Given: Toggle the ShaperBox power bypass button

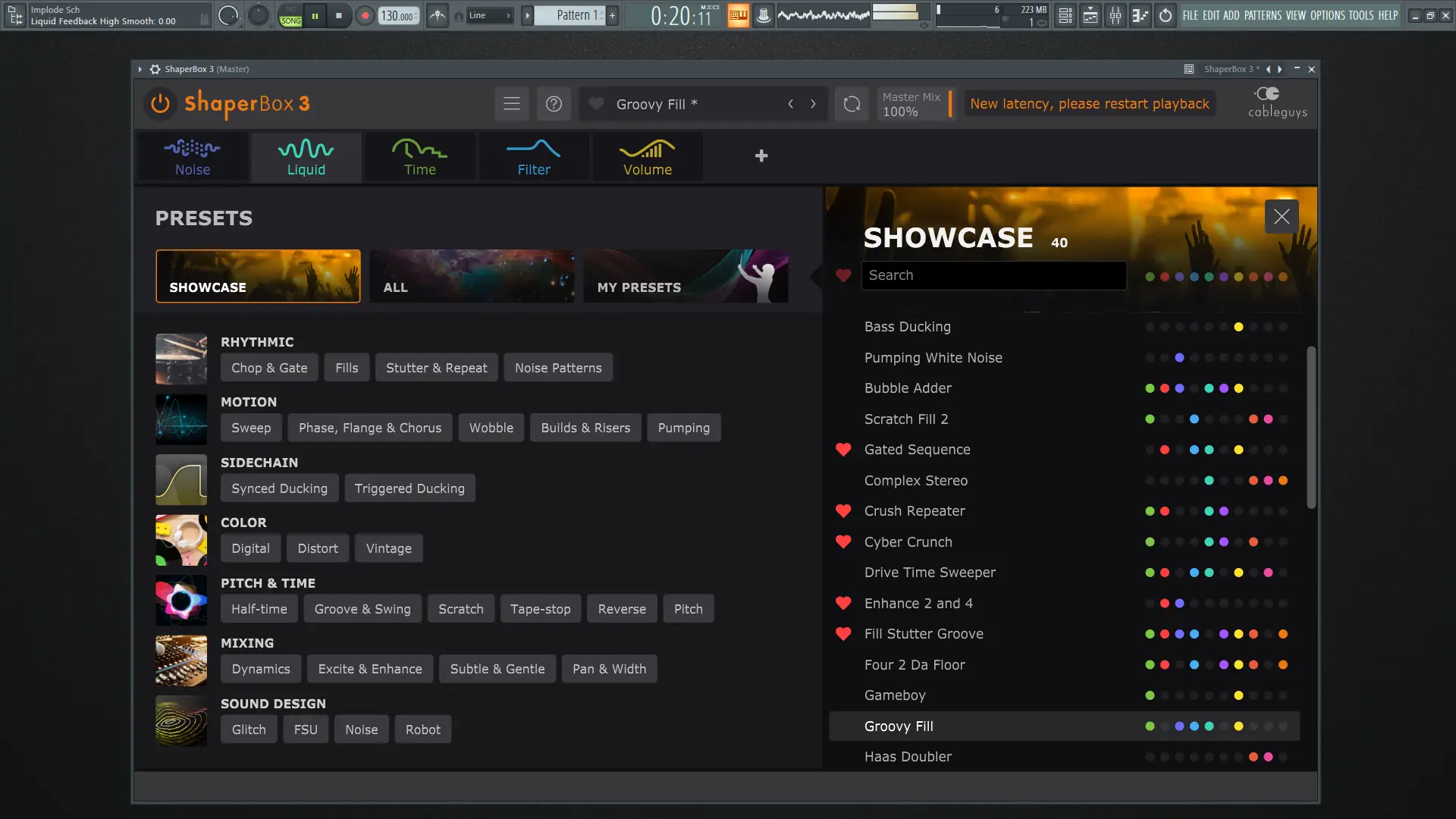Looking at the screenshot, I should point(159,104).
